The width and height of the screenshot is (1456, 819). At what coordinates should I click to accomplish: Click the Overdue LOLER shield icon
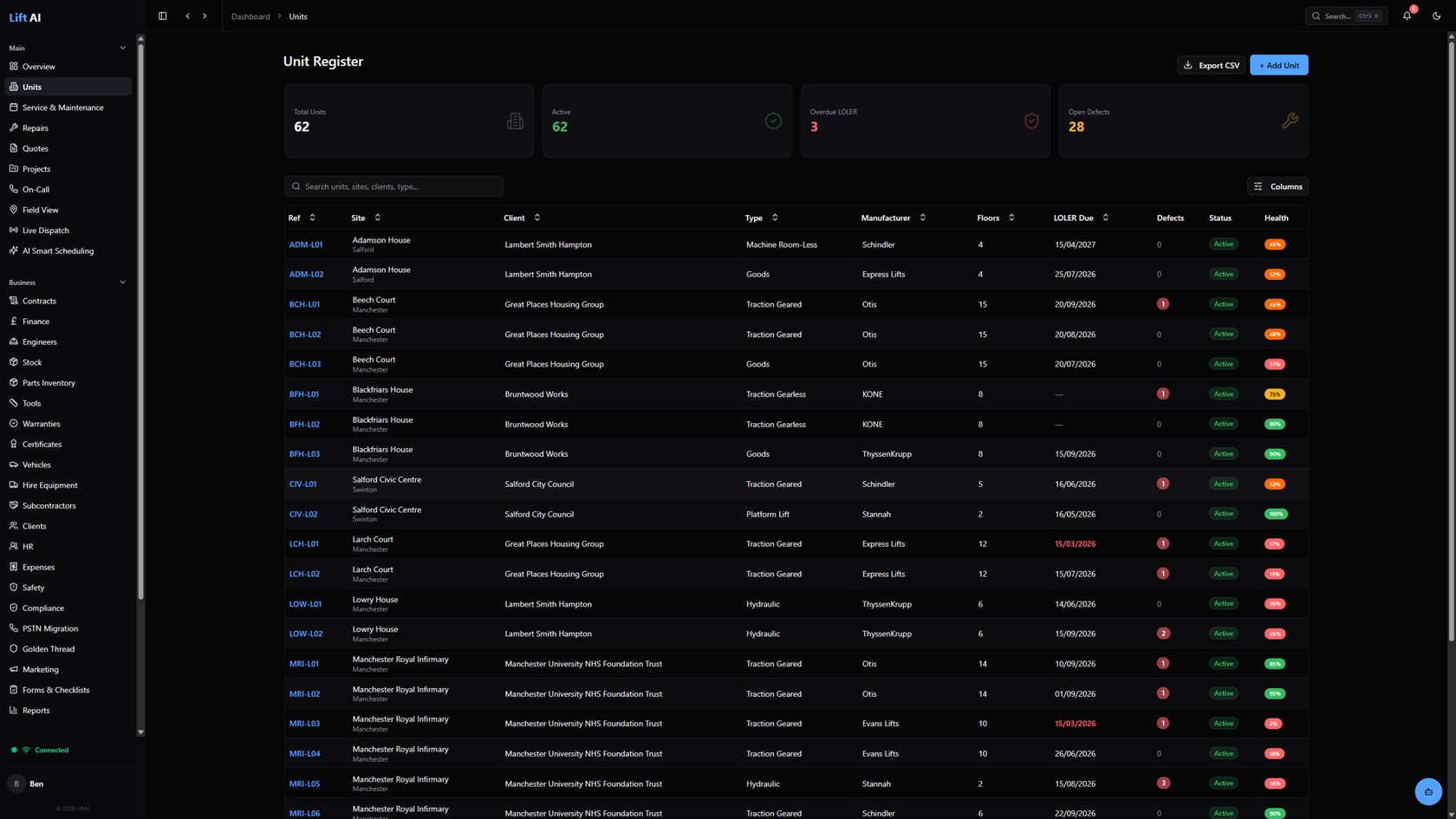click(1031, 121)
